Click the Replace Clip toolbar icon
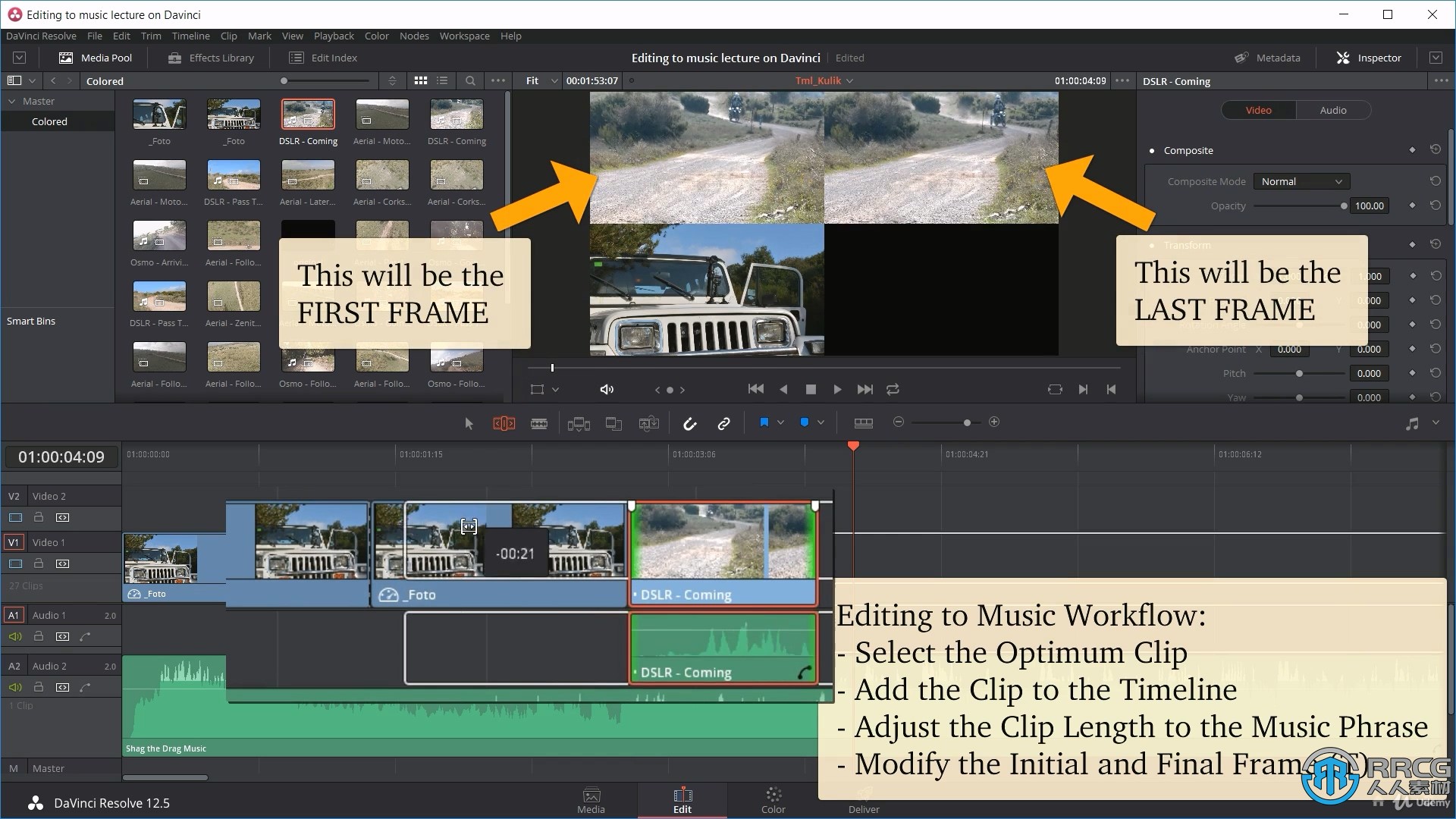1456x819 pixels. 649,423
